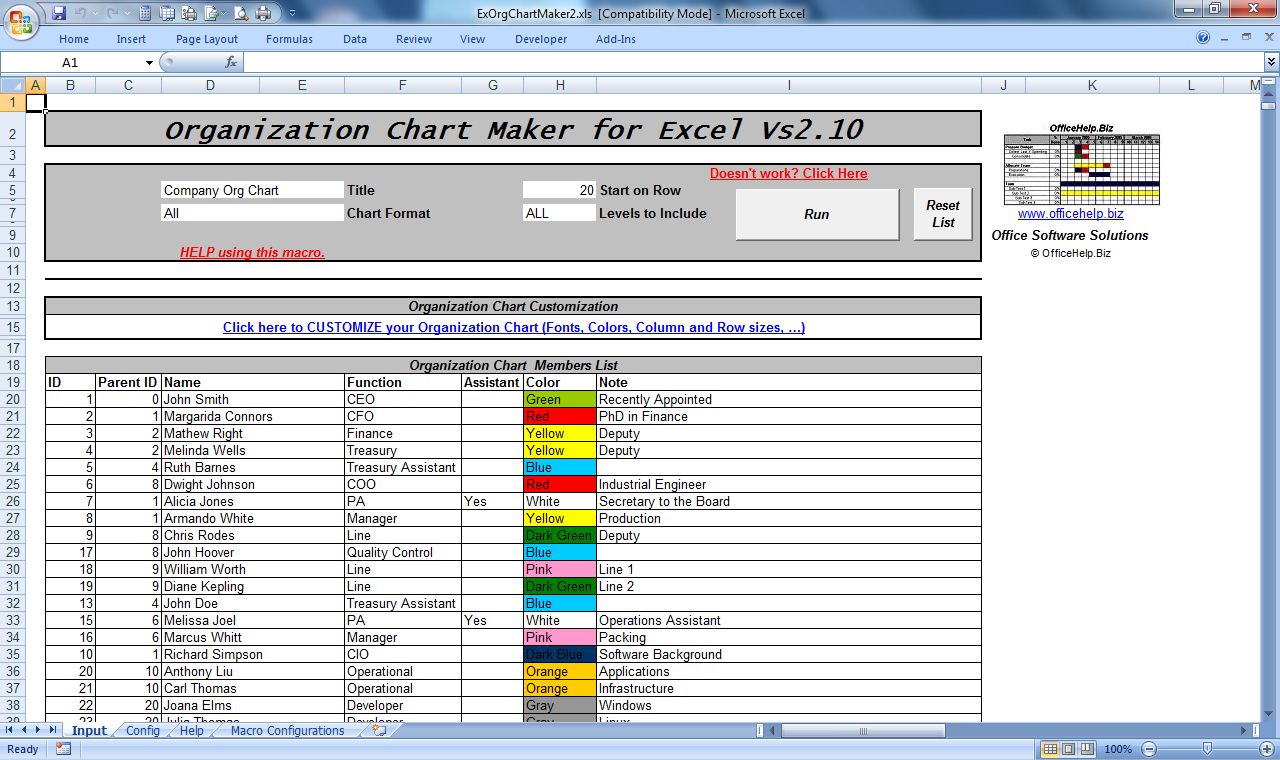The image size is (1280, 760).
Task: Zoom out with the minus button
Action: coord(1151,749)
